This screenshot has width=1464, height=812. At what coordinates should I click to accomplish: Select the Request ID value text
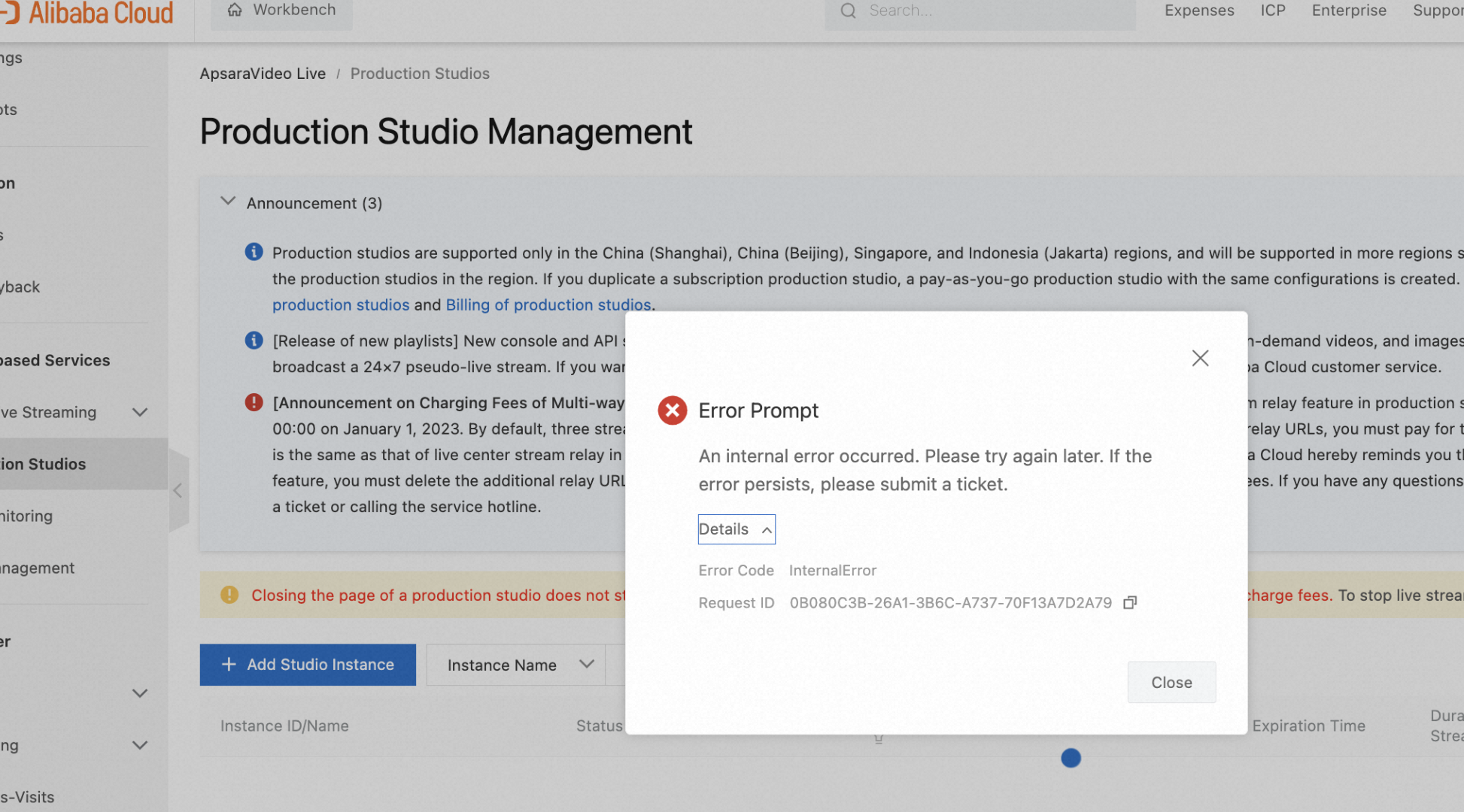click(950, 603)
